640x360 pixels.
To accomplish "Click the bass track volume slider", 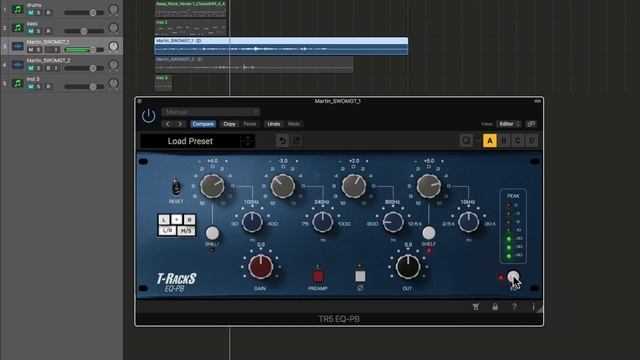I will [84, 31].
